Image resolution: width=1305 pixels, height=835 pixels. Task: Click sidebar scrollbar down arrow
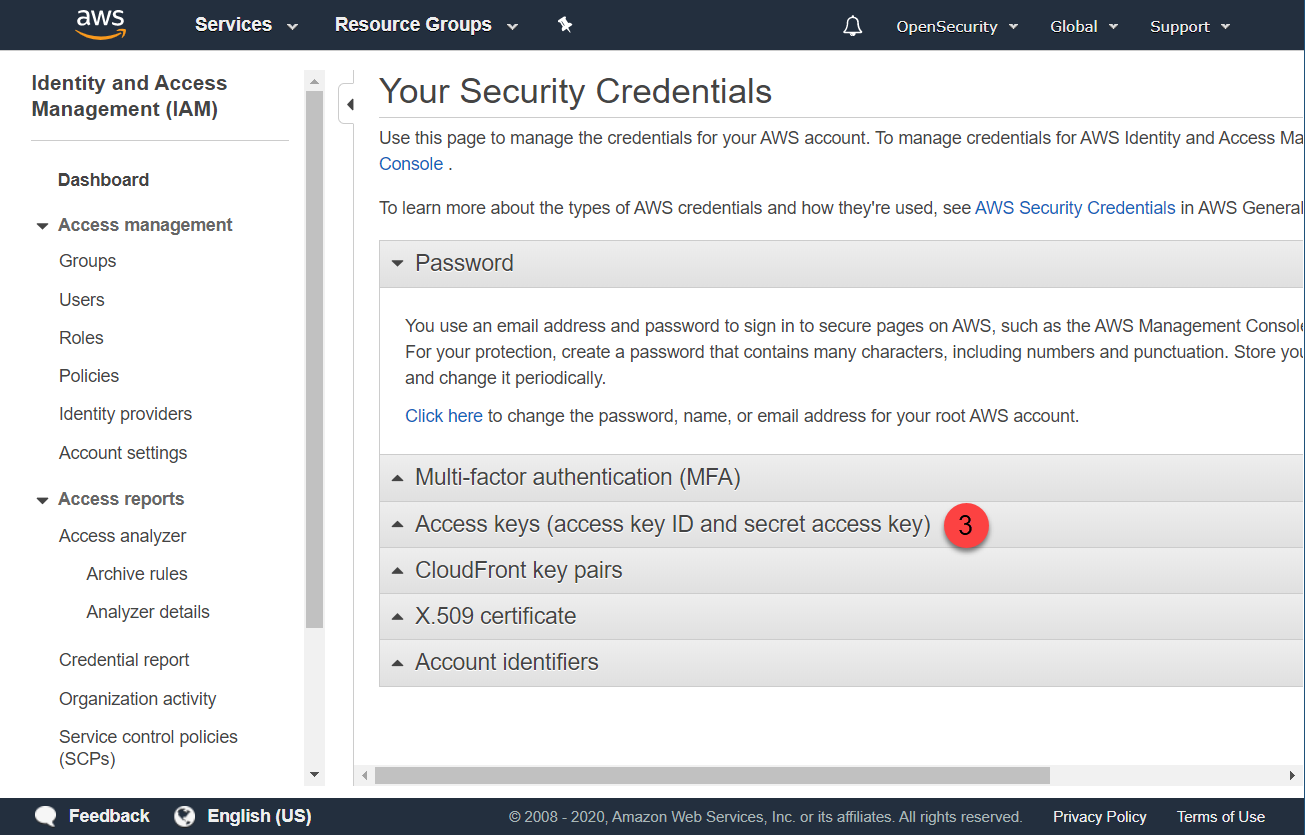(315, 775)
